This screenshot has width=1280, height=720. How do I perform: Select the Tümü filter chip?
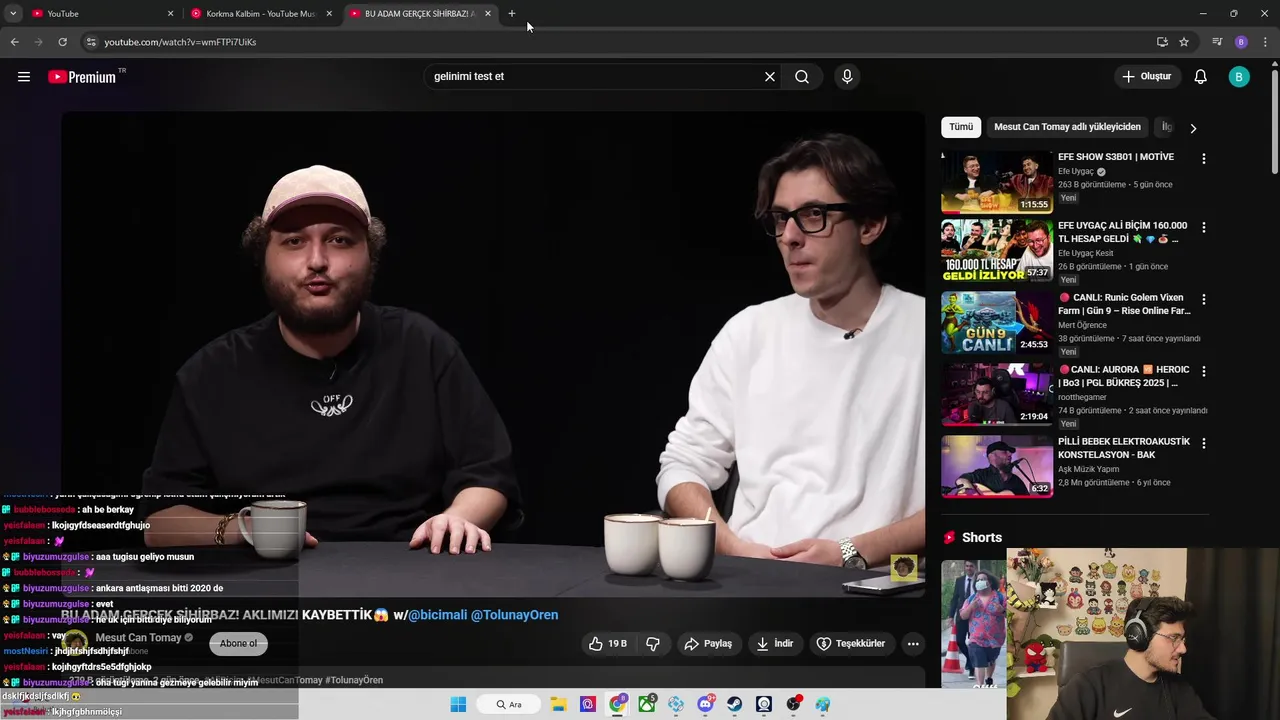tap(961, 127)
